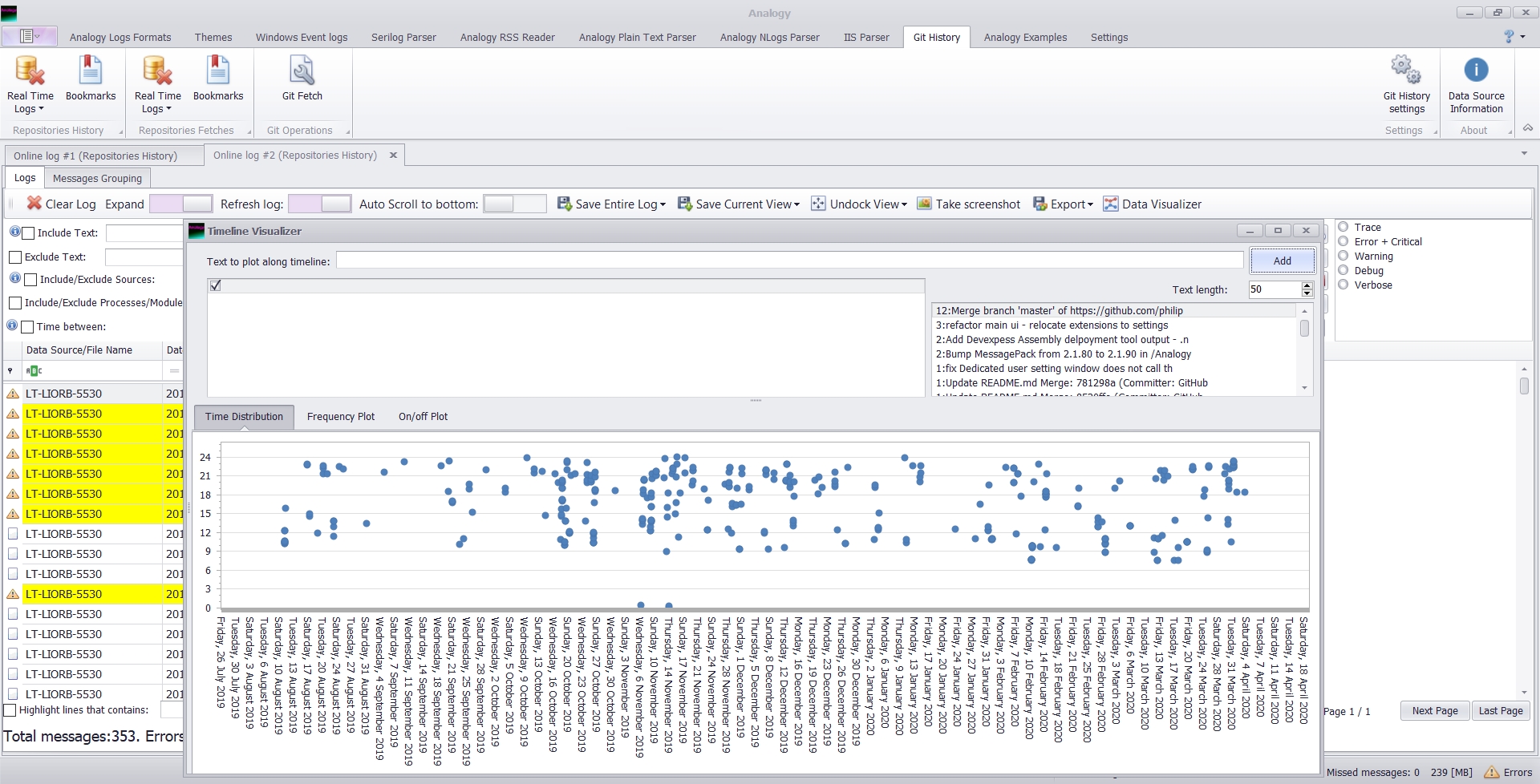The height and width of the screenshot is (784, 1540).
Task: Open the Export dropdown
Action: click(x=1063, y=204)
